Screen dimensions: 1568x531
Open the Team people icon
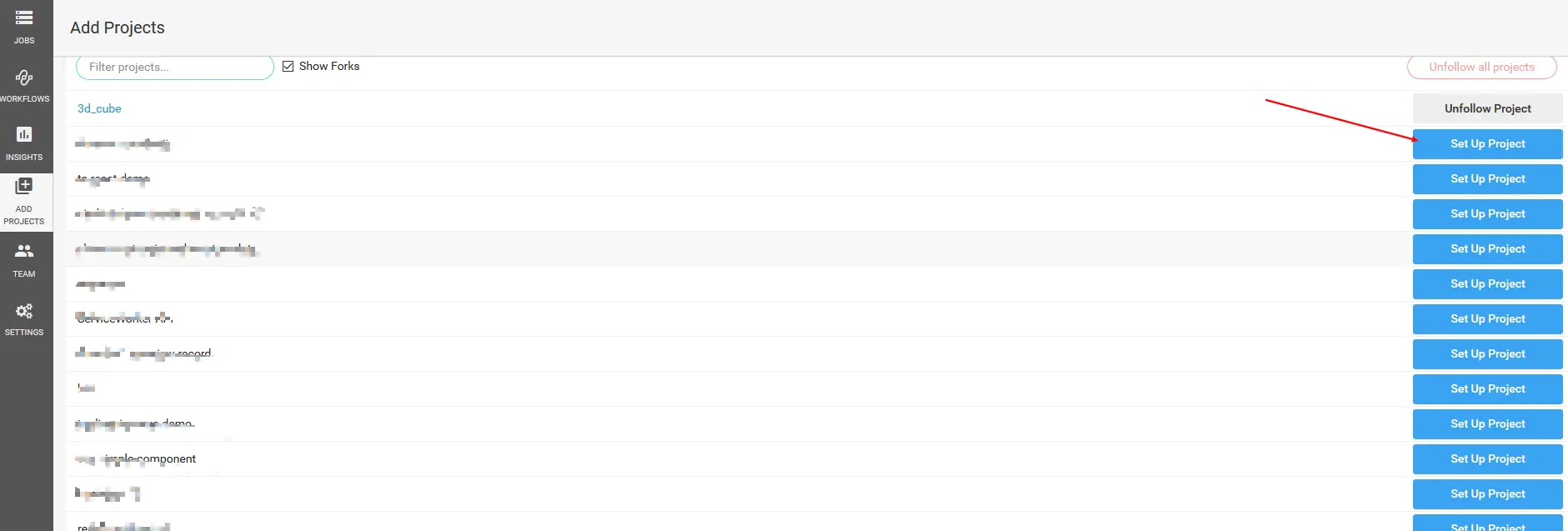click(24, 251)
